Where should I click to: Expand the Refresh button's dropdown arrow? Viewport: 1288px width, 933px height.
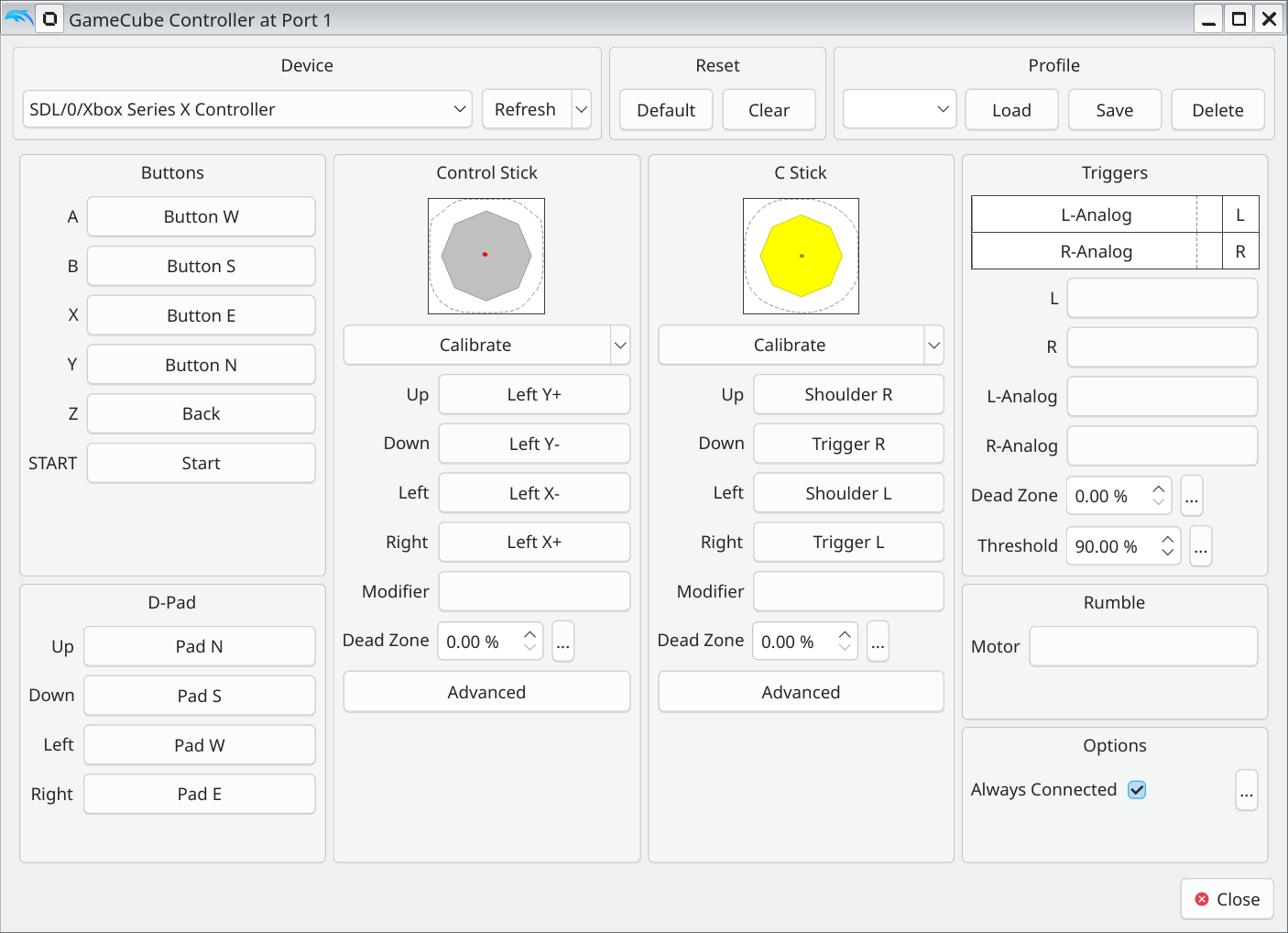pos(582,109)
